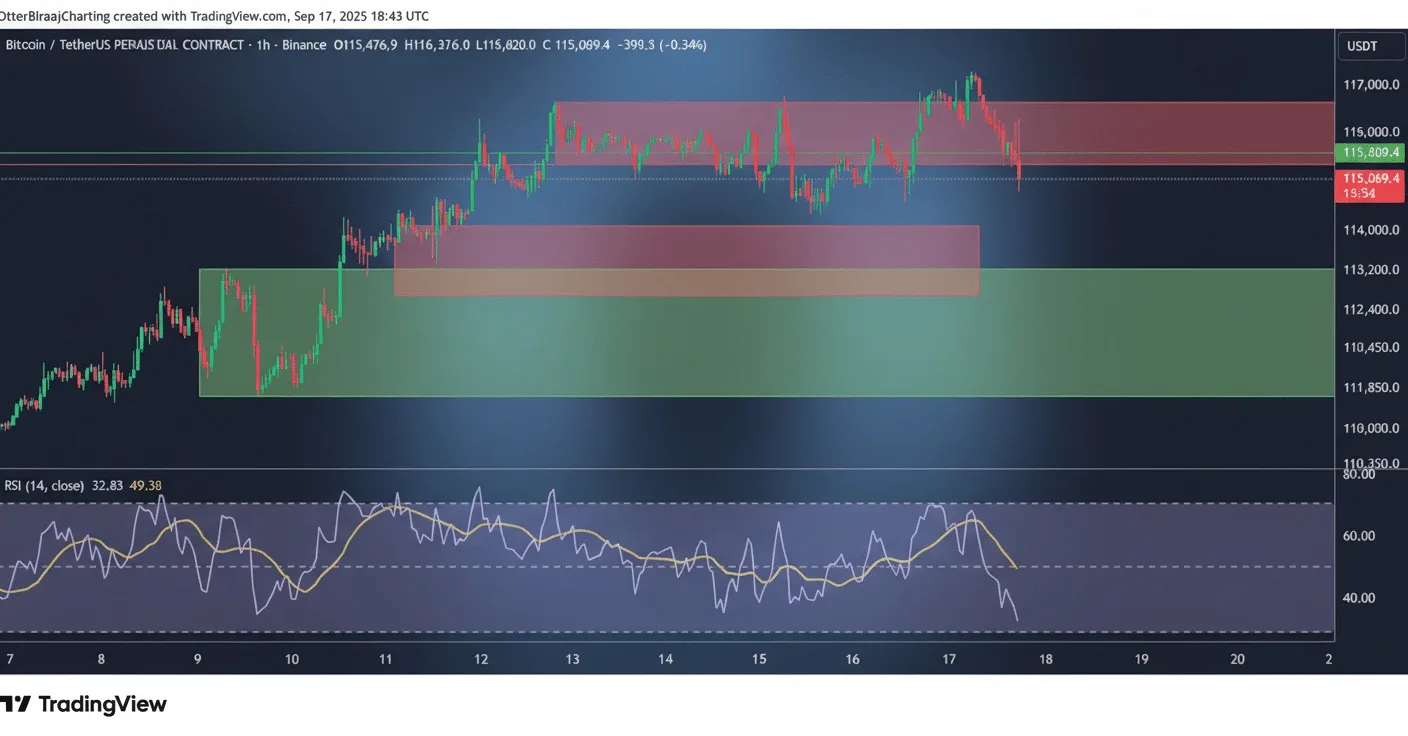Select the red 115,069.4 last price tag
This screenshot has height=736, width=1408.
coord(1369,177)
